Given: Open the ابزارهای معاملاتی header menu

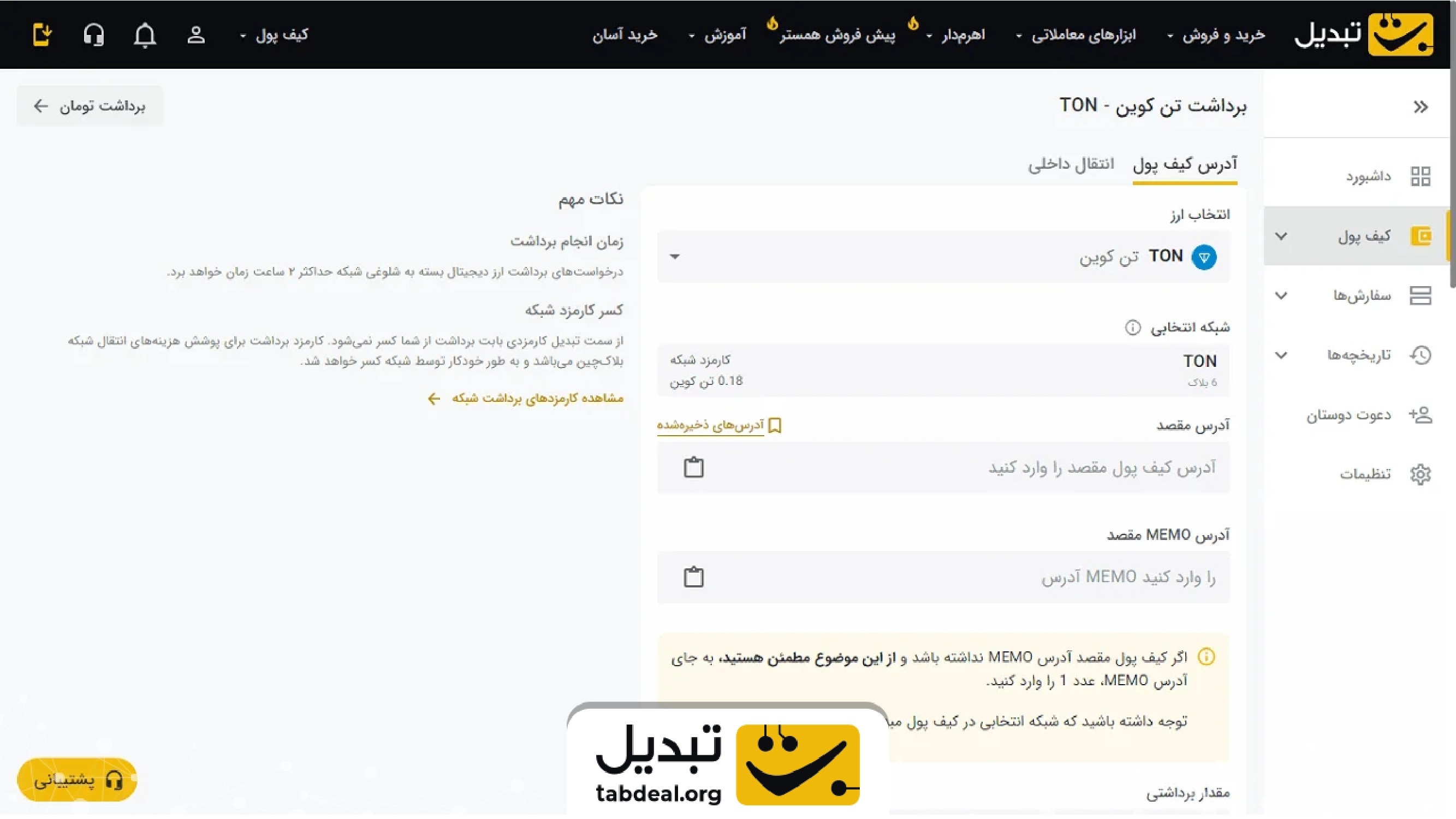Looking at the screenshot, I should point(1075,35).
